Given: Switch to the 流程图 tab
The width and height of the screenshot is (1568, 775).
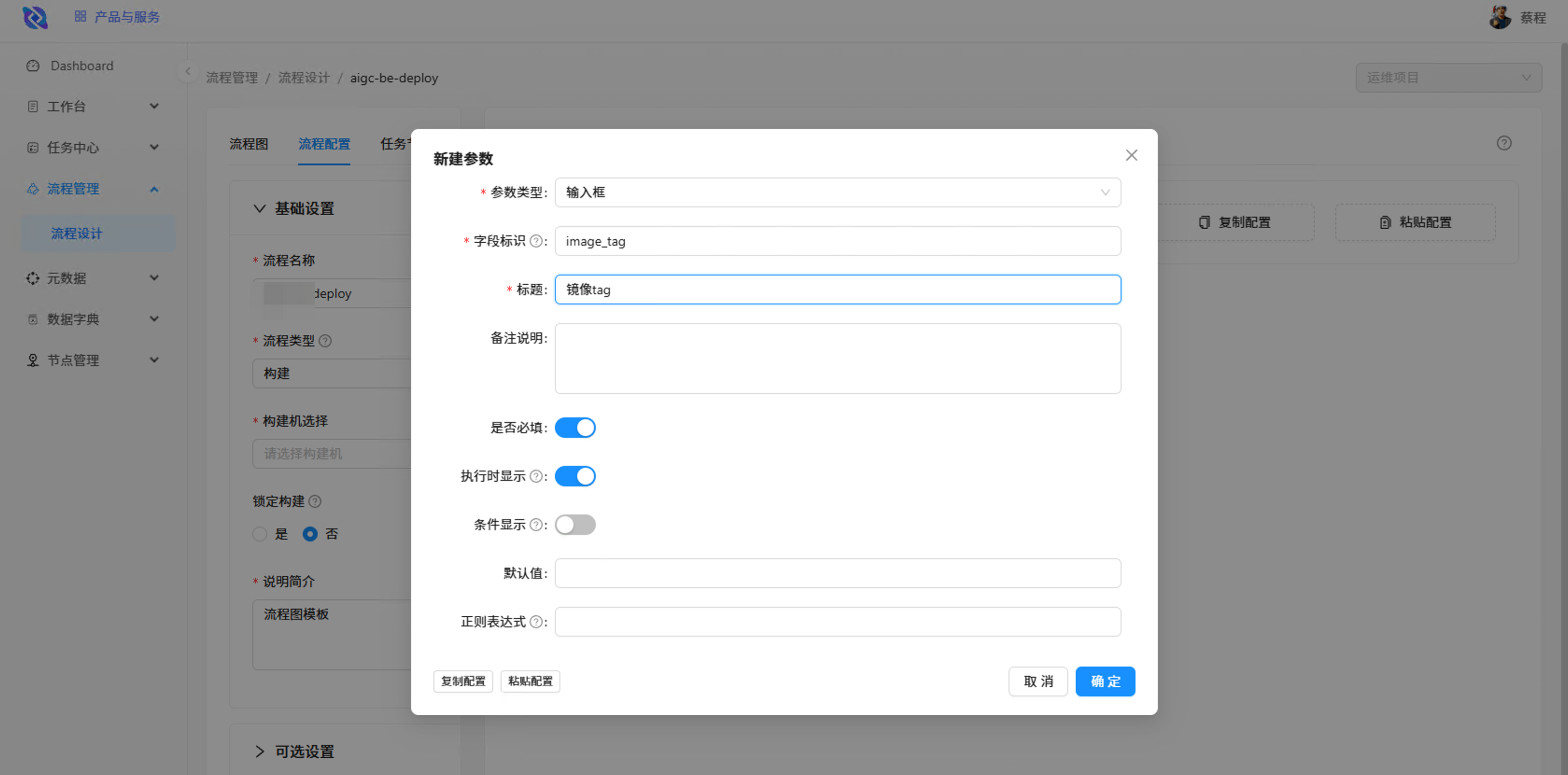Looking at the screenshot, I should coord(248,144).
